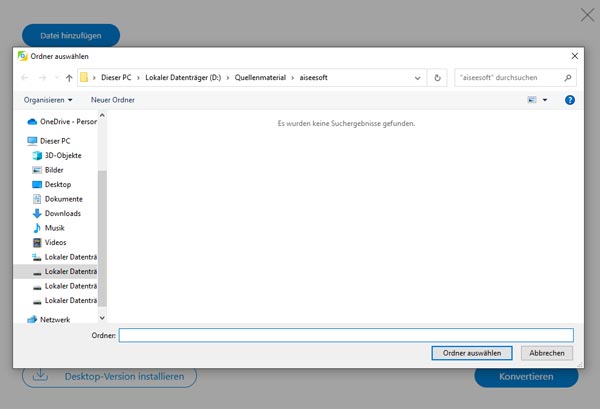Image resolution: width=600 pixels, height=409 pixels.
Task: Select OneDrive in the navigation pane
Action: (69, 121)
